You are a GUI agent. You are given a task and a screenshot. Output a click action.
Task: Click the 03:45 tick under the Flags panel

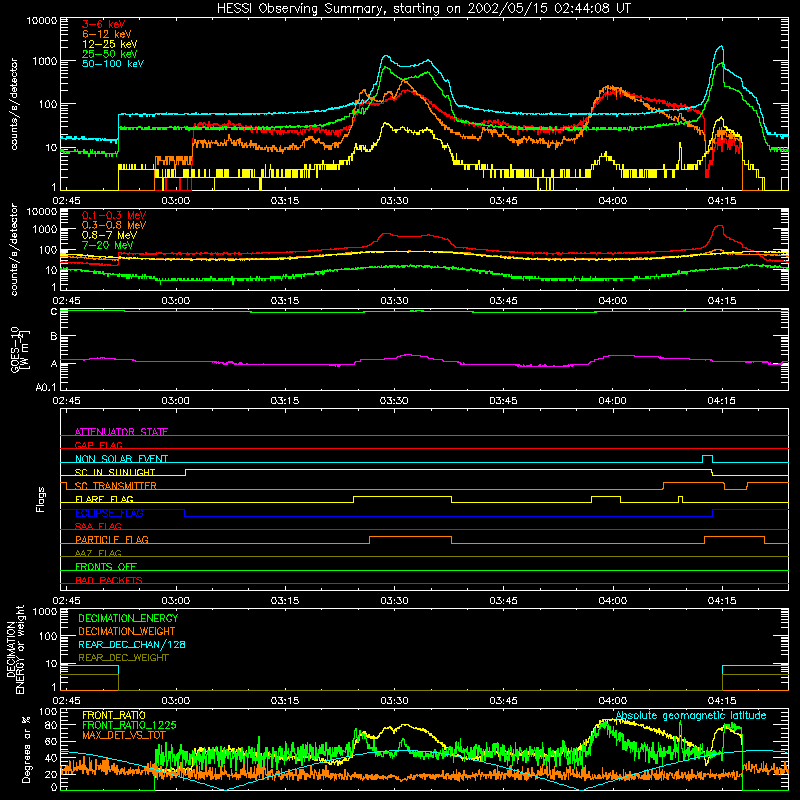point(503,601)
